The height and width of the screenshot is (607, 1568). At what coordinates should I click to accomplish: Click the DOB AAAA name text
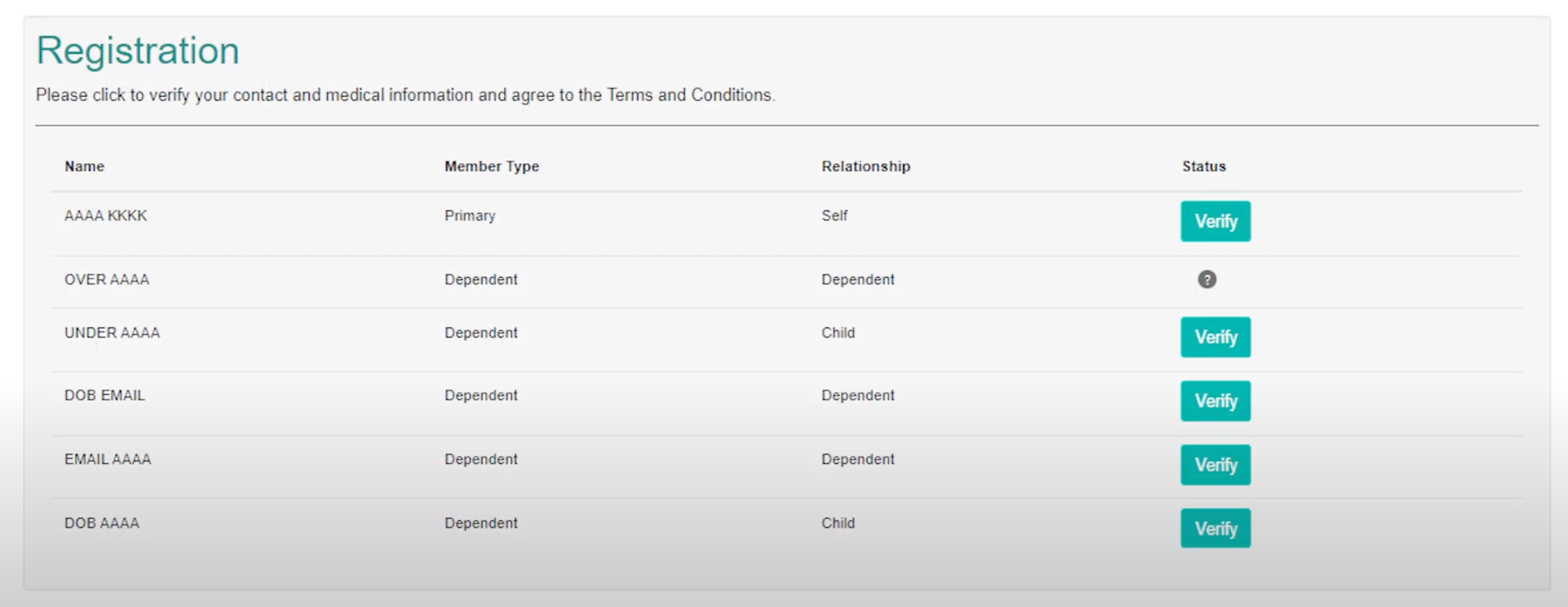tap(102, 523)
